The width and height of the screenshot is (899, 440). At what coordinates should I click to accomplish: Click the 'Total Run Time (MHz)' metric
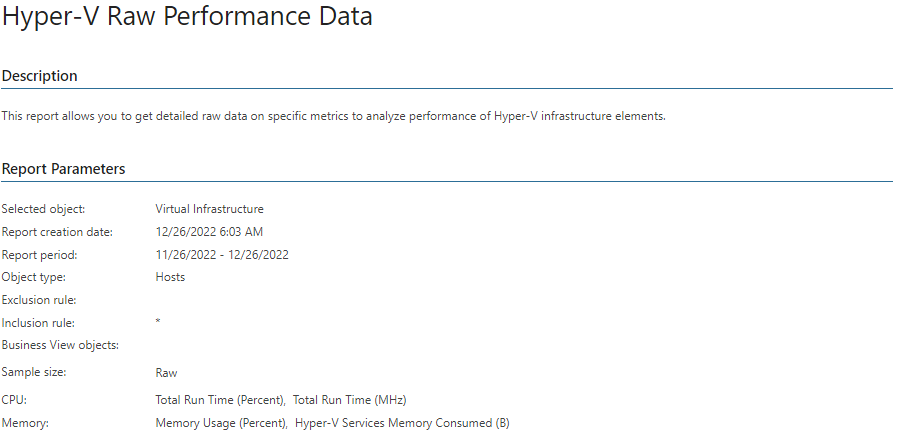[350, 400]
